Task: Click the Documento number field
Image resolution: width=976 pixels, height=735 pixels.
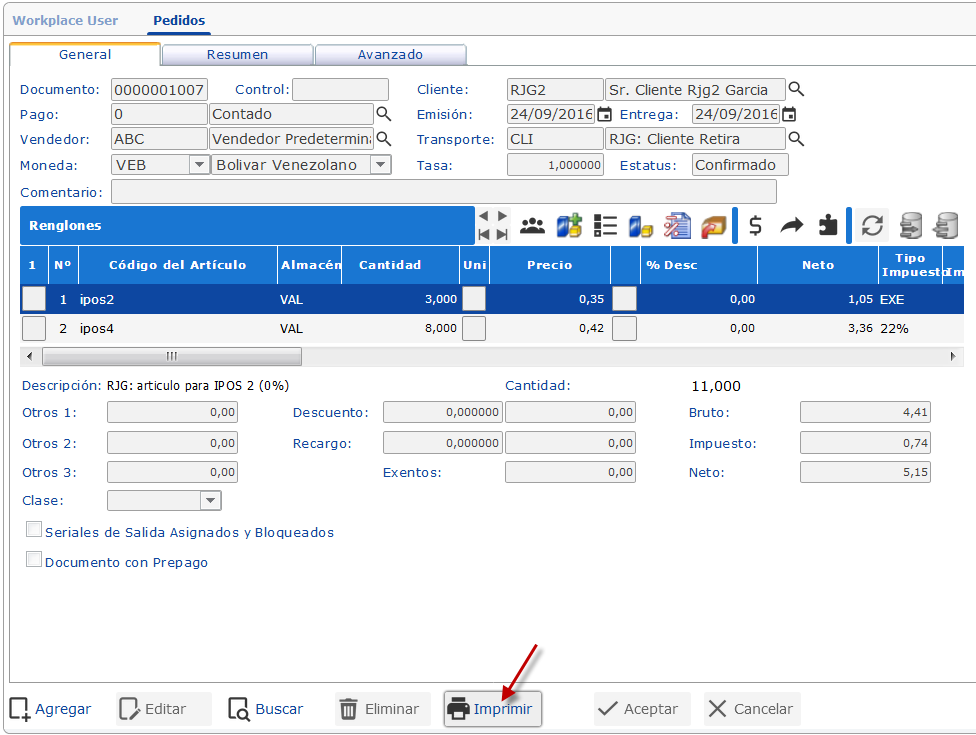Action: tap(159, 89)
